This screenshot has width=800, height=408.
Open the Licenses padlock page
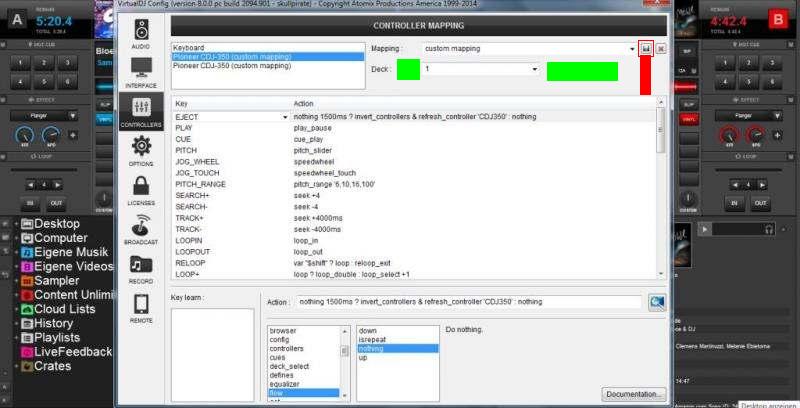[x=141, y=190]
